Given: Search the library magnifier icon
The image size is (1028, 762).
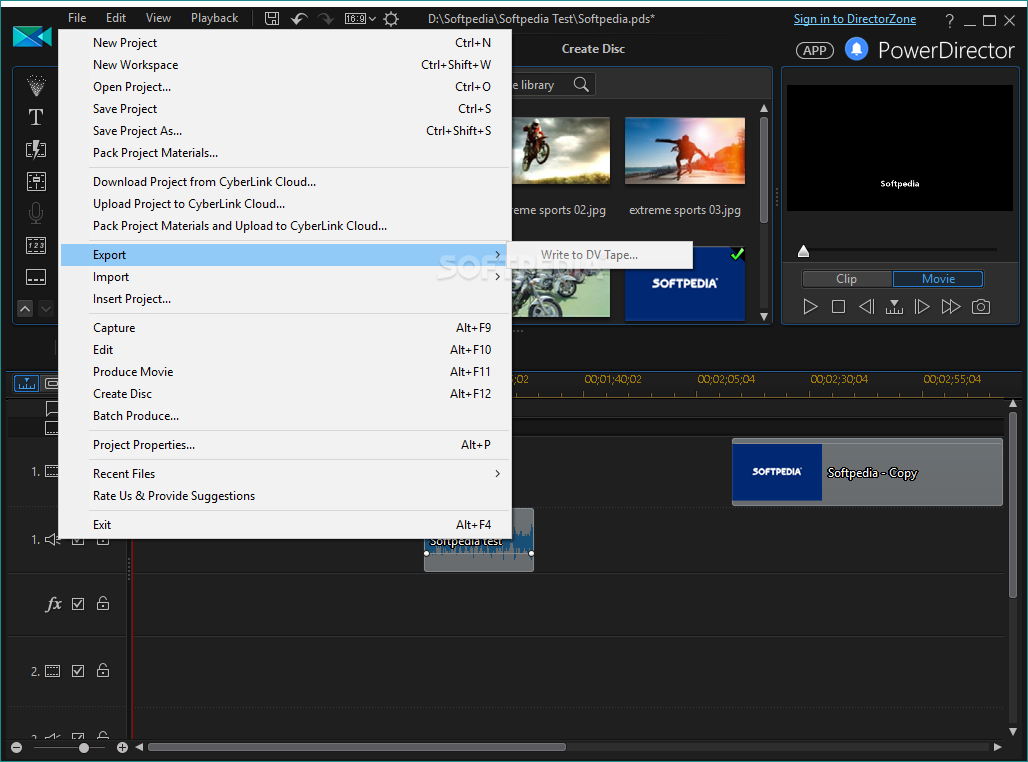Looking at the screenshot, I should [581, 85].
